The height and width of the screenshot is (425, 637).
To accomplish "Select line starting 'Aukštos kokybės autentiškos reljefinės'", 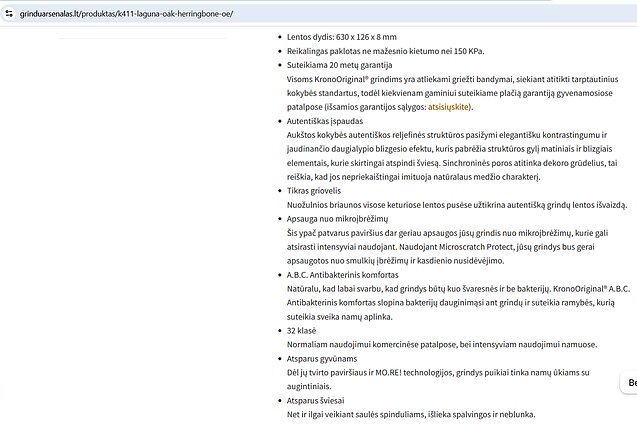I will (447, 135).
